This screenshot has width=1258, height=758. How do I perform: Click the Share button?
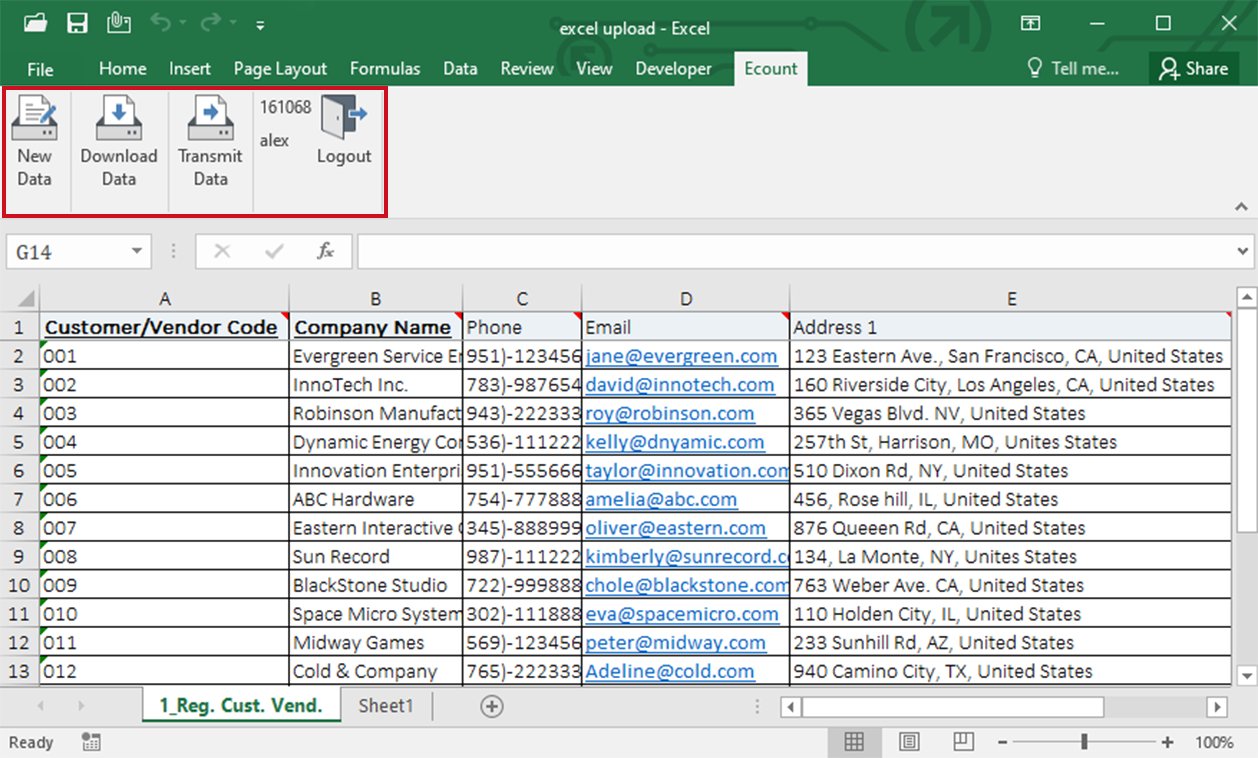click(1193, 68)
